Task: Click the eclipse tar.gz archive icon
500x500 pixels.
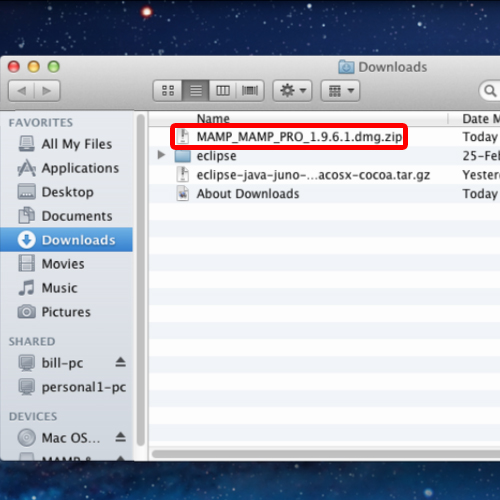Action: coord(183,175)
